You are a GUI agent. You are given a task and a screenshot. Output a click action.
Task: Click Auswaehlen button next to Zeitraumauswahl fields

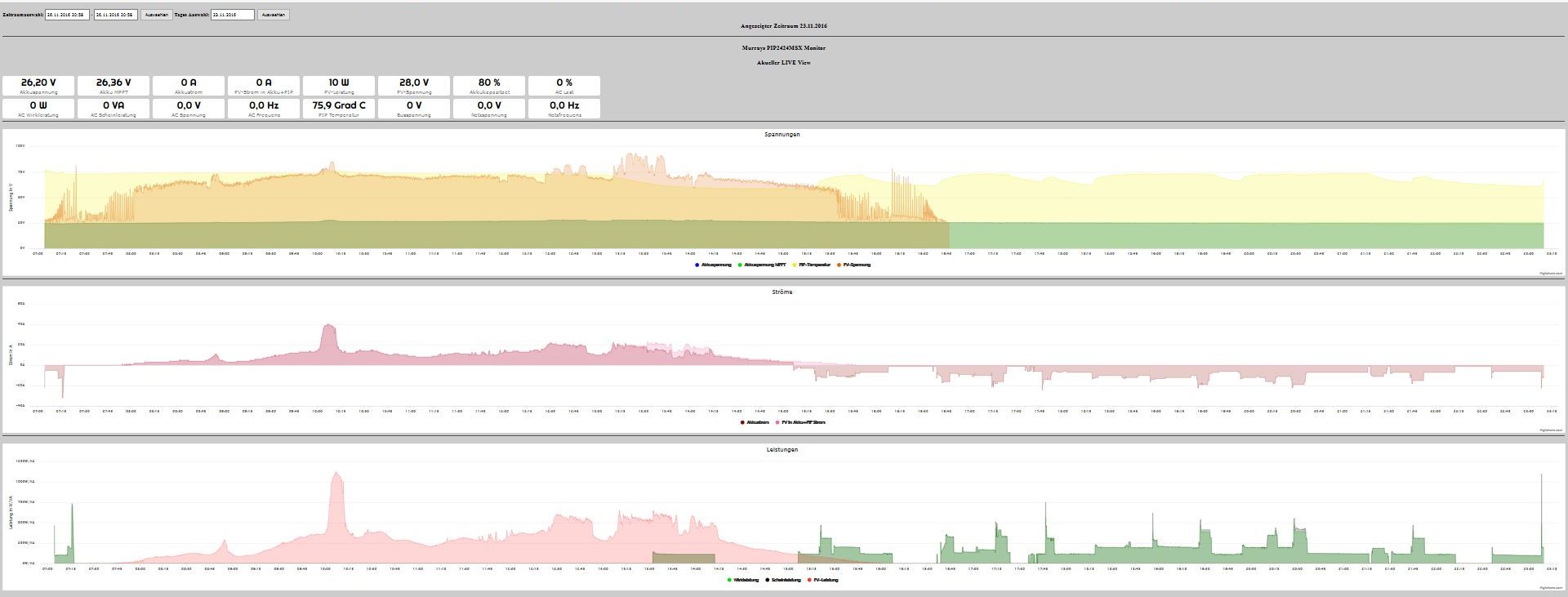(157, 15)
